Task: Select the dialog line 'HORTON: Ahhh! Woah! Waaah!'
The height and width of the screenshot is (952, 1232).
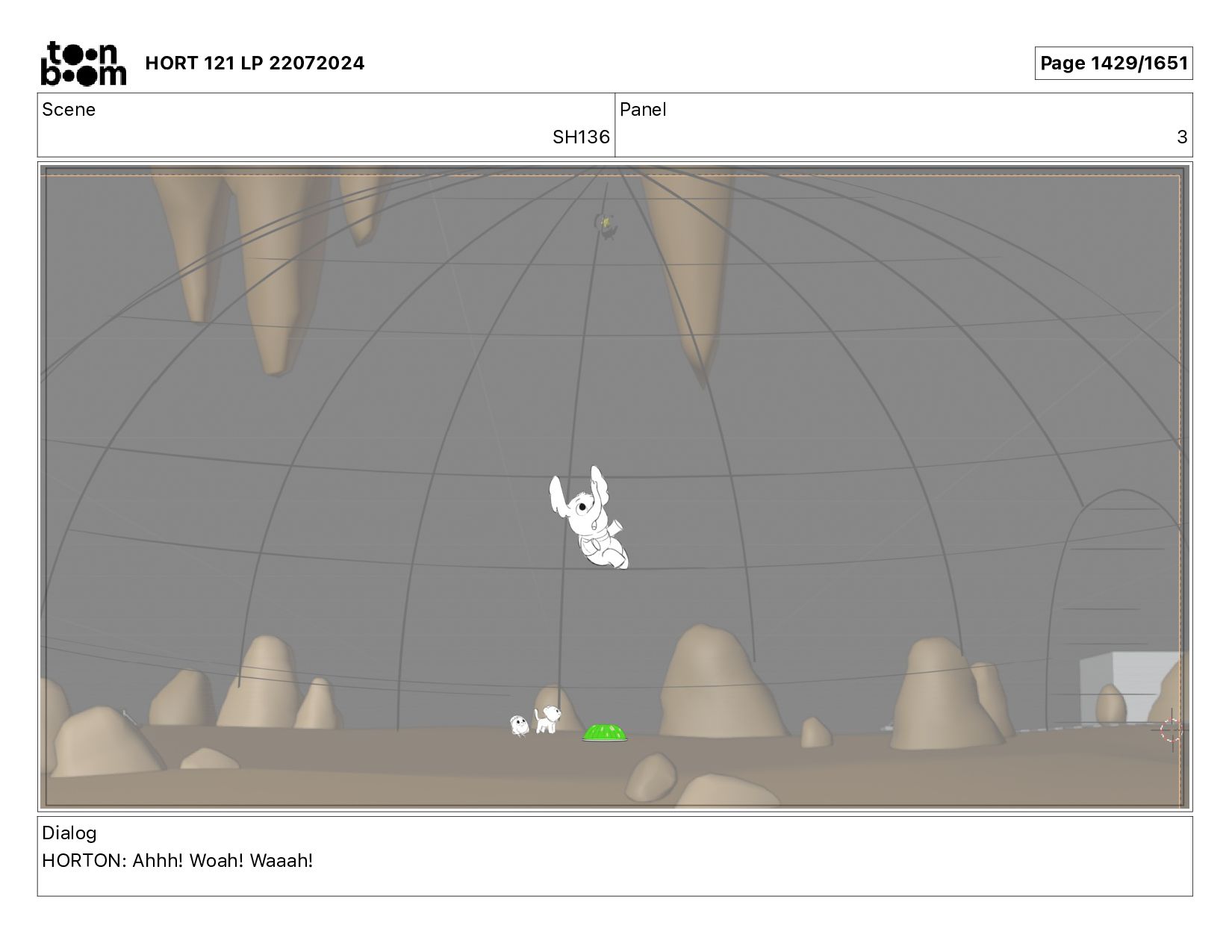Action: click(178, 861)
